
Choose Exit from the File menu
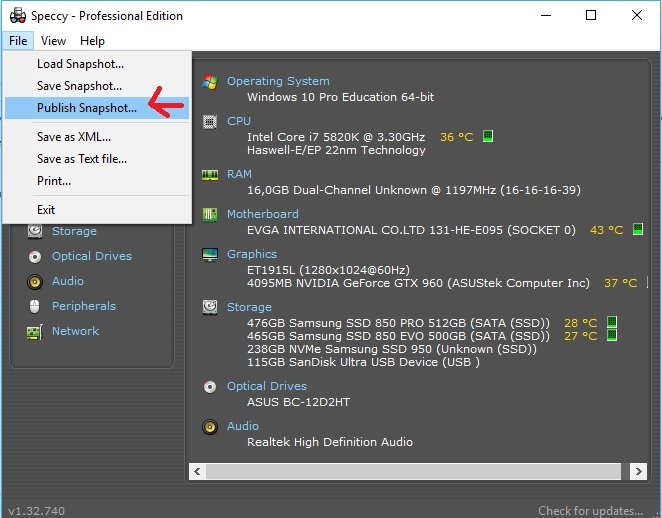(x=97, y=210)
